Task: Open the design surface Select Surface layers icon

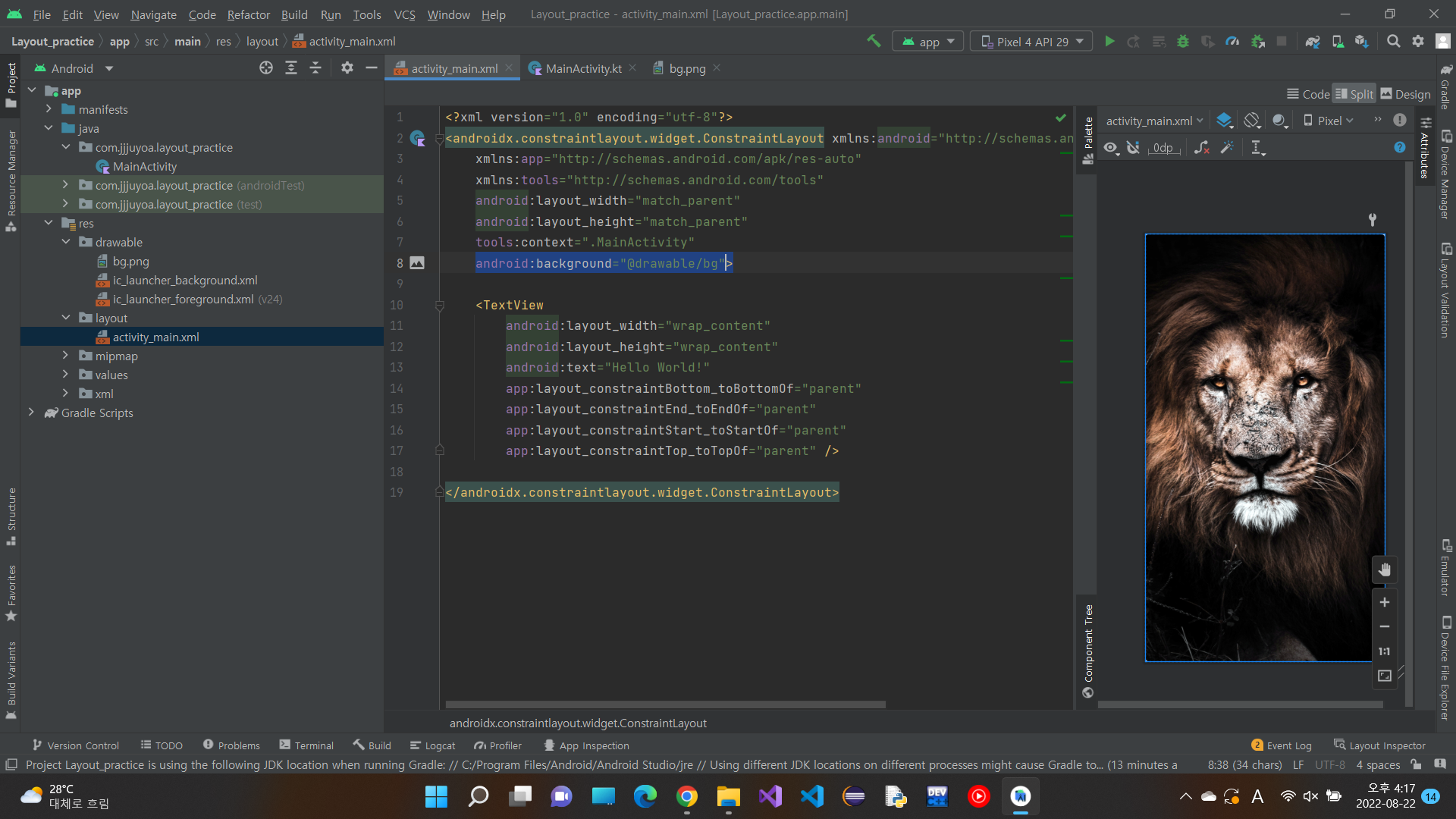Action: tap(1224, 121)
